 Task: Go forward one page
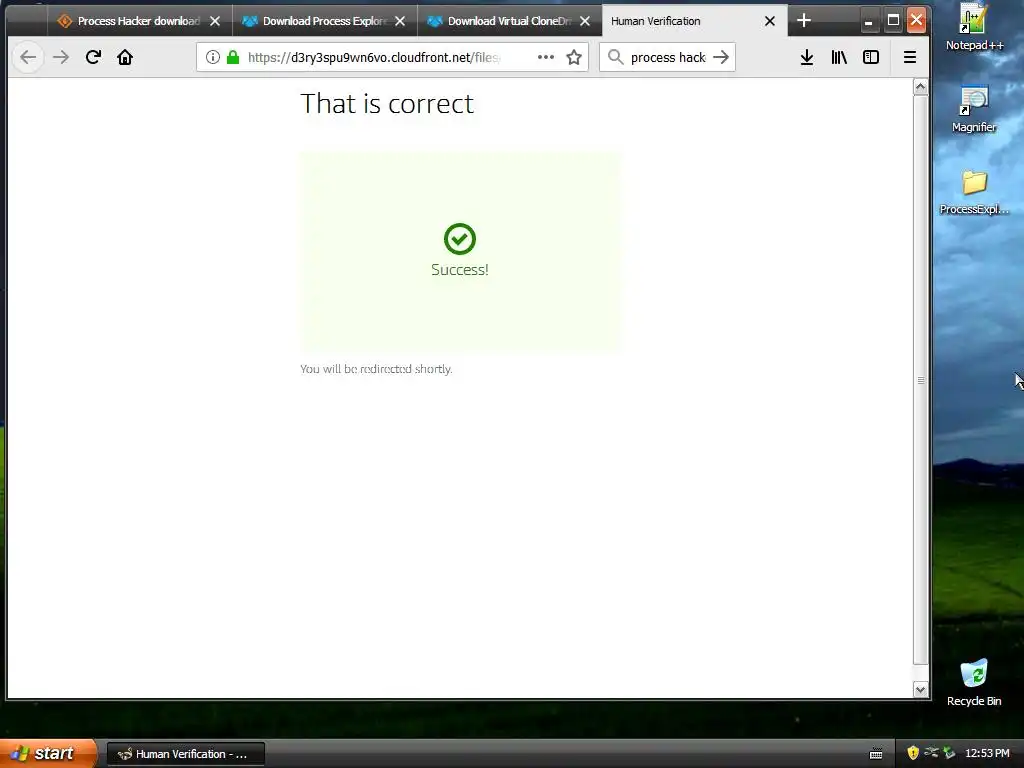coord(61,57)
